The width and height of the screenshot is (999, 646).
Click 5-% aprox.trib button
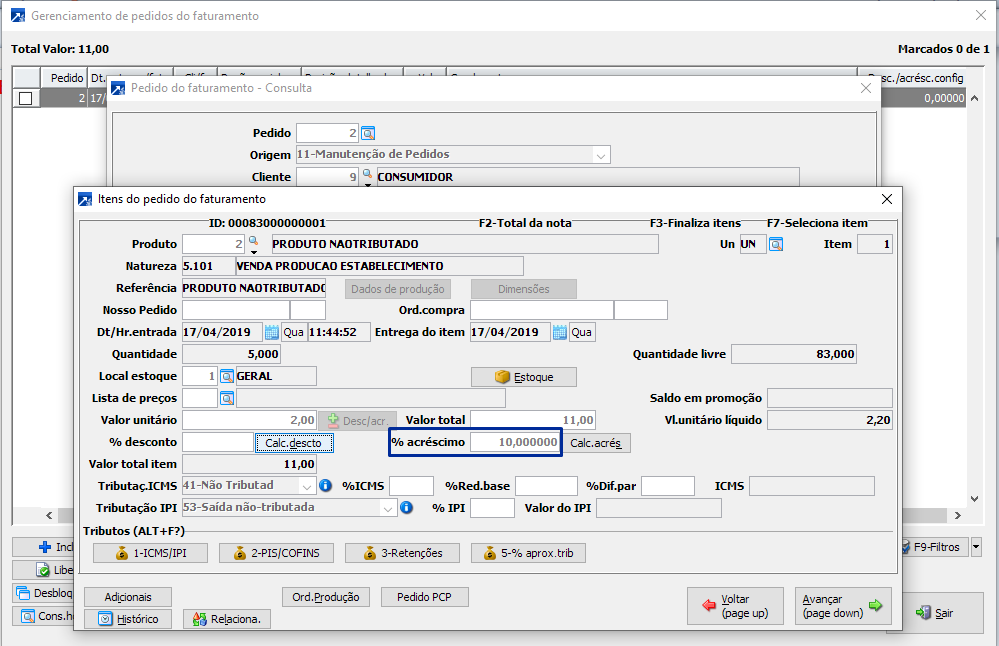point(528,553)
